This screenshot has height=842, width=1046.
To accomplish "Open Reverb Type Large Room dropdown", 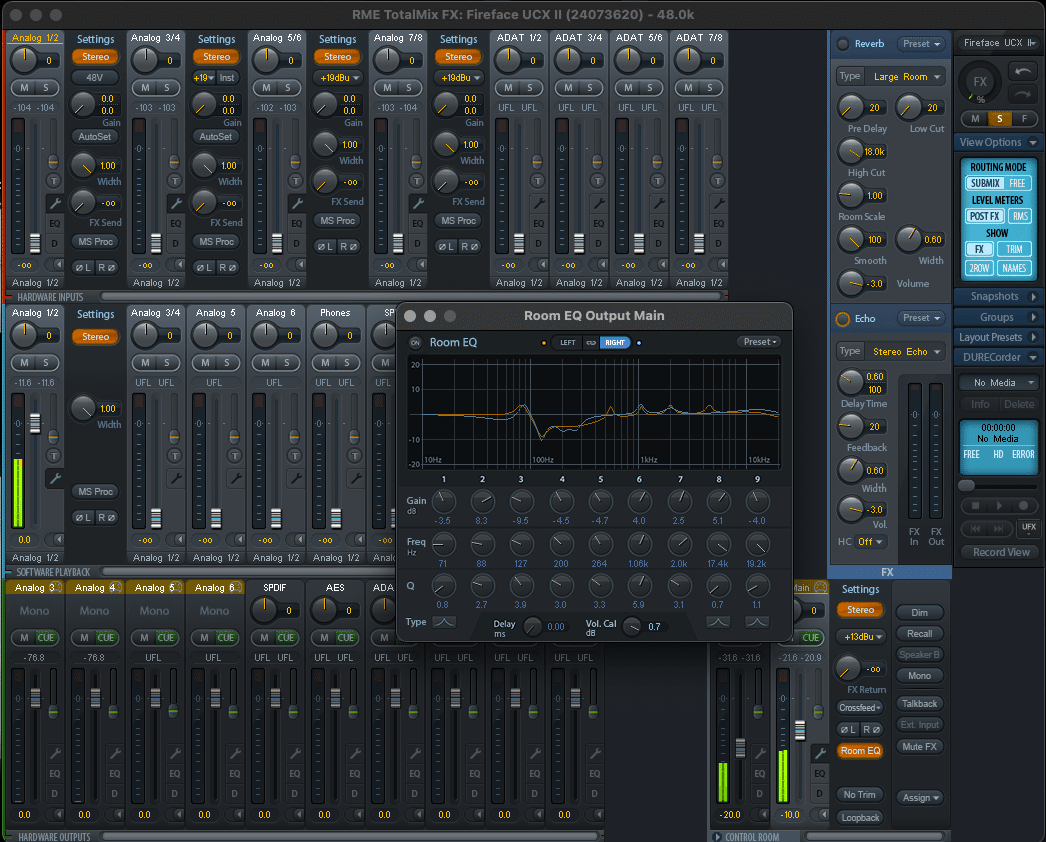I will click(906, 77).
